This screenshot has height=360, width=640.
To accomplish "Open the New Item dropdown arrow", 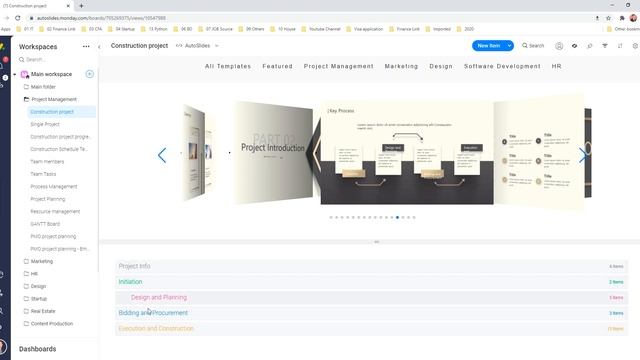I will pos(509,46).
